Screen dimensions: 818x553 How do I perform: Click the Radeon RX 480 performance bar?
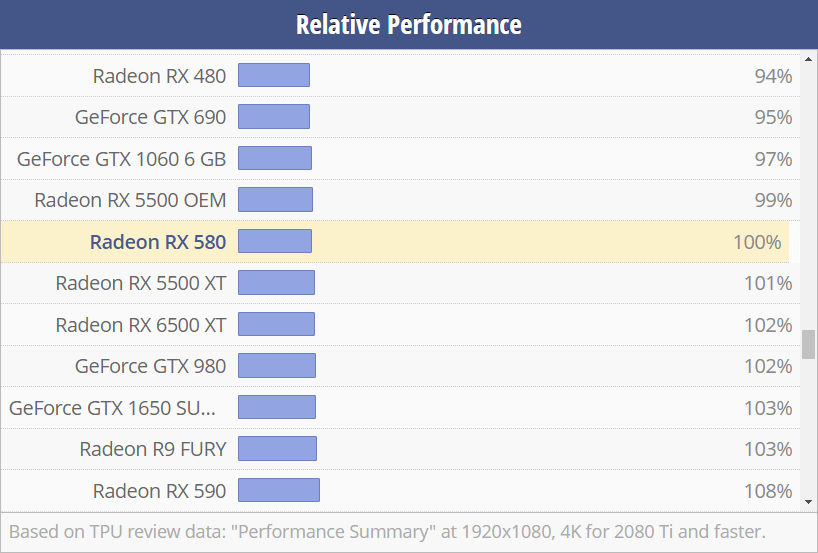pyautogui.click(x=273, y=75)
